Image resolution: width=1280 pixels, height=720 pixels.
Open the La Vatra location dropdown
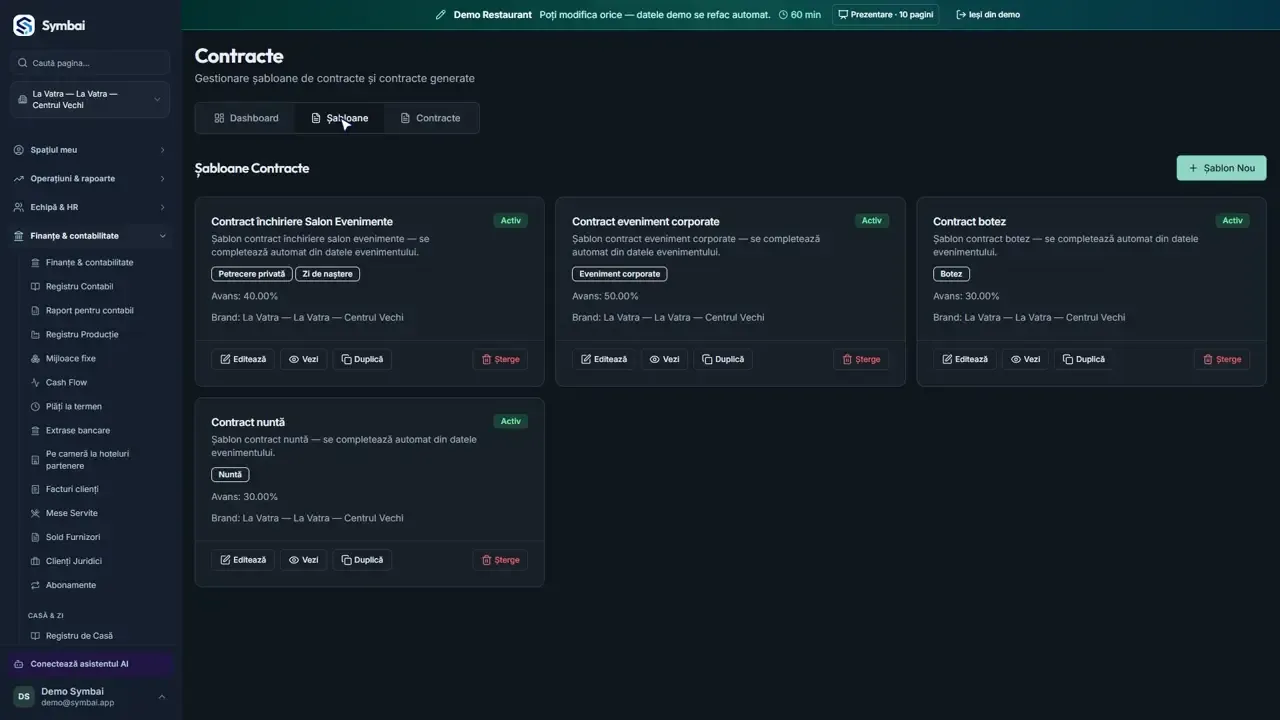point(90,100)
